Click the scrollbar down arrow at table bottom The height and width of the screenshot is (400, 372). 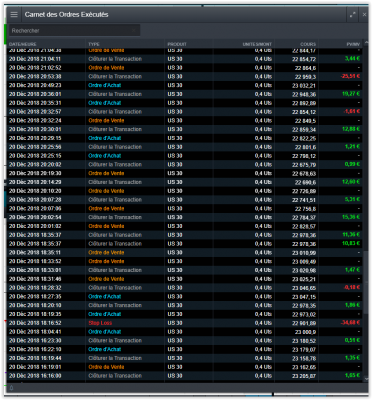pos(365,379)
